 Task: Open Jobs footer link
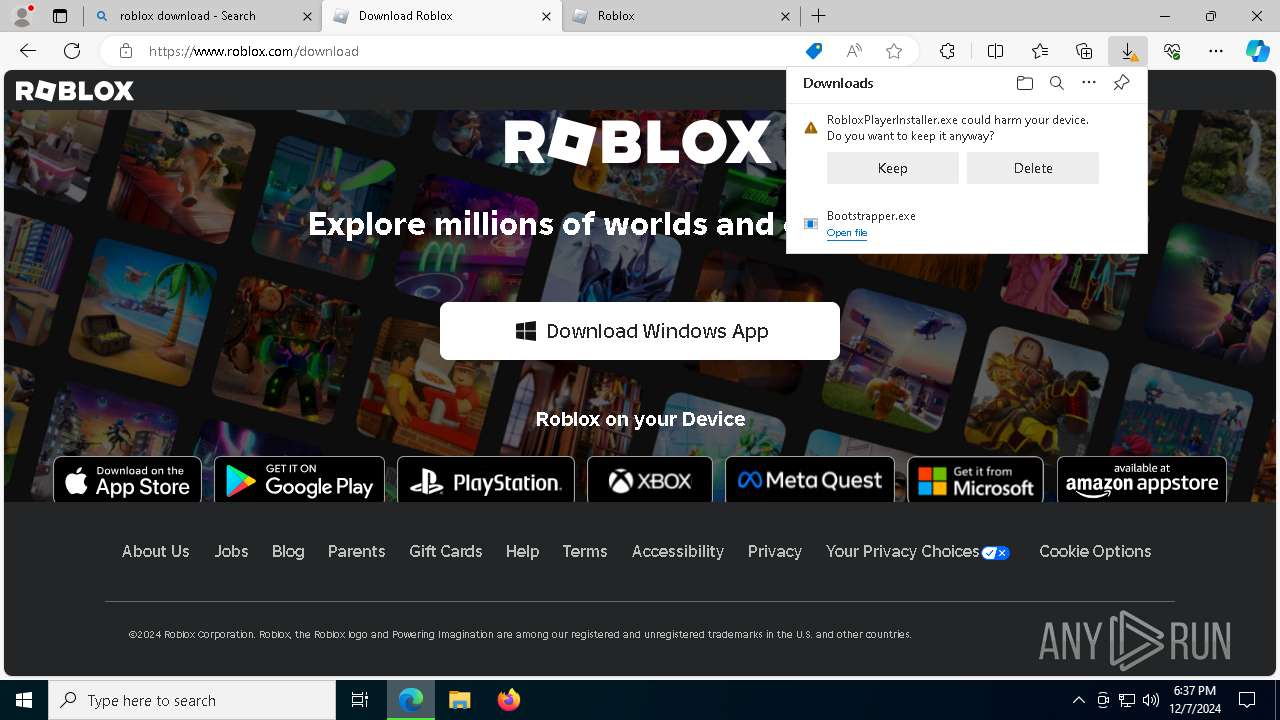click(231, 551)
